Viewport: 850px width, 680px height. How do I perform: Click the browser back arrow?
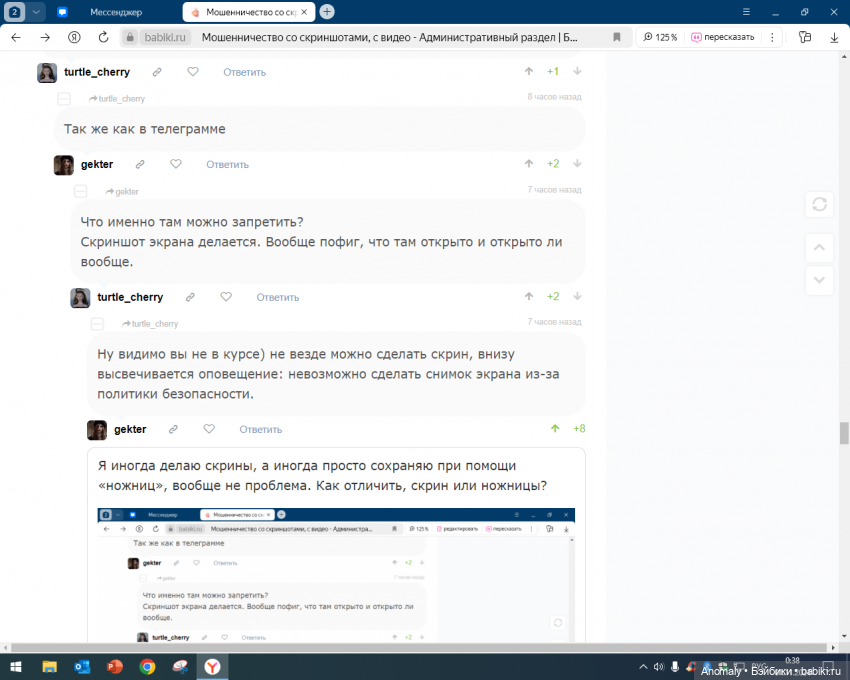(15, 37)
